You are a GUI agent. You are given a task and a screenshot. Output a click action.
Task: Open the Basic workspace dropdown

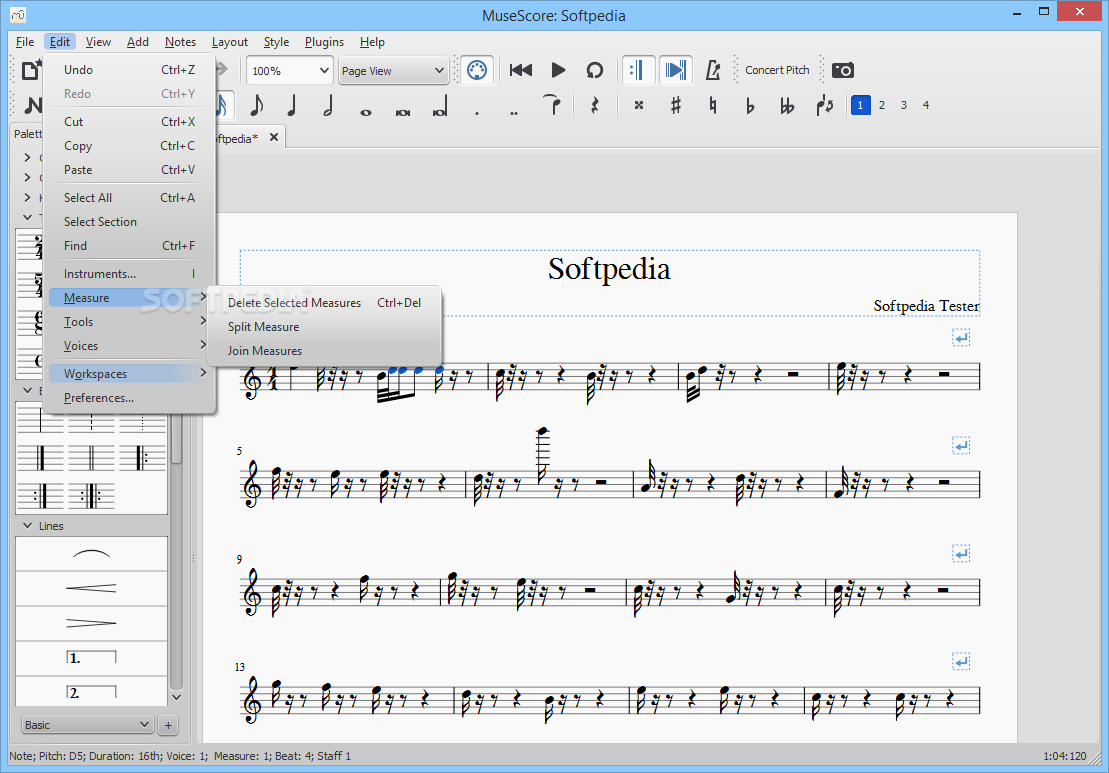click(x=86, y=725)
